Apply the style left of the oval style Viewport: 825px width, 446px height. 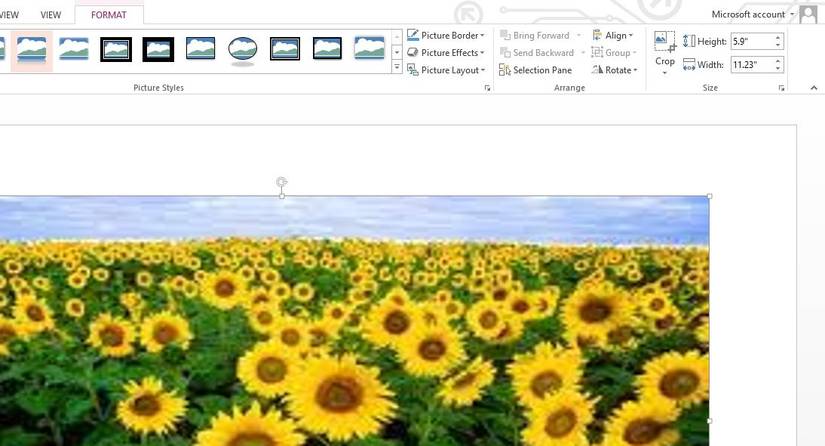pyautogui.click(x=200, y=48)
